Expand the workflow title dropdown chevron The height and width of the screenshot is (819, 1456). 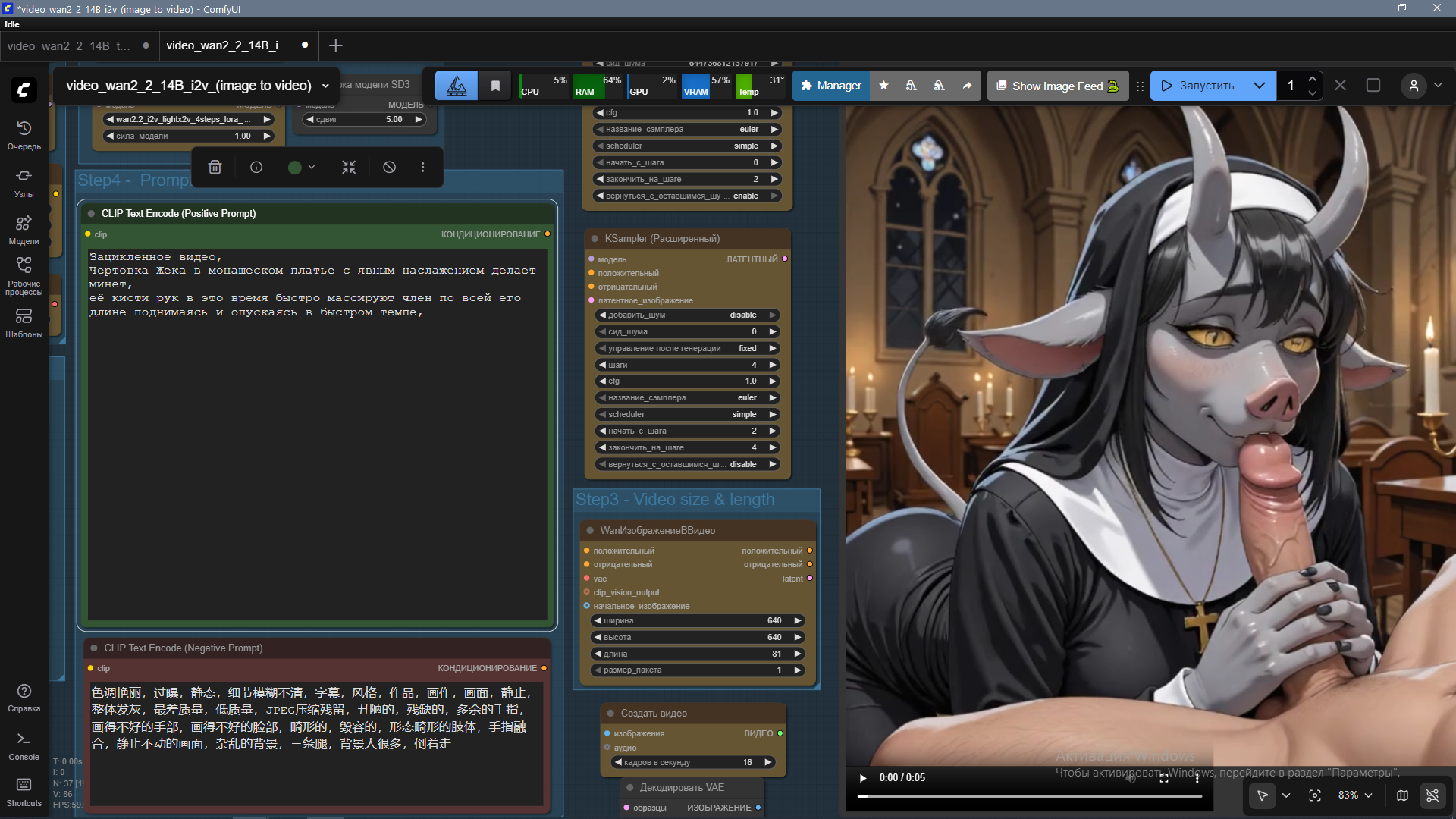point(325,86)
